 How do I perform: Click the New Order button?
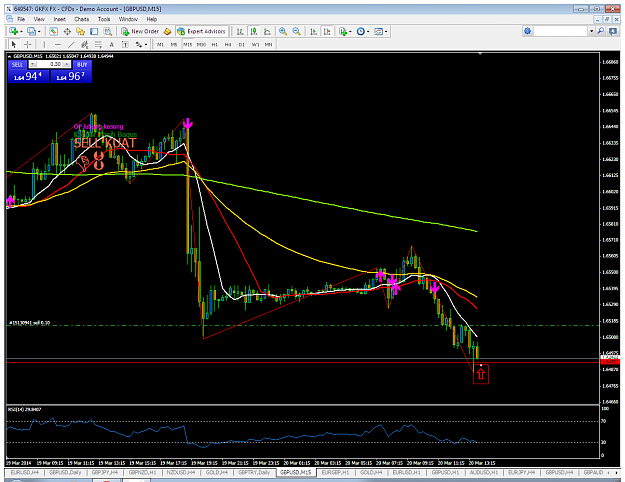coord(140,31)
